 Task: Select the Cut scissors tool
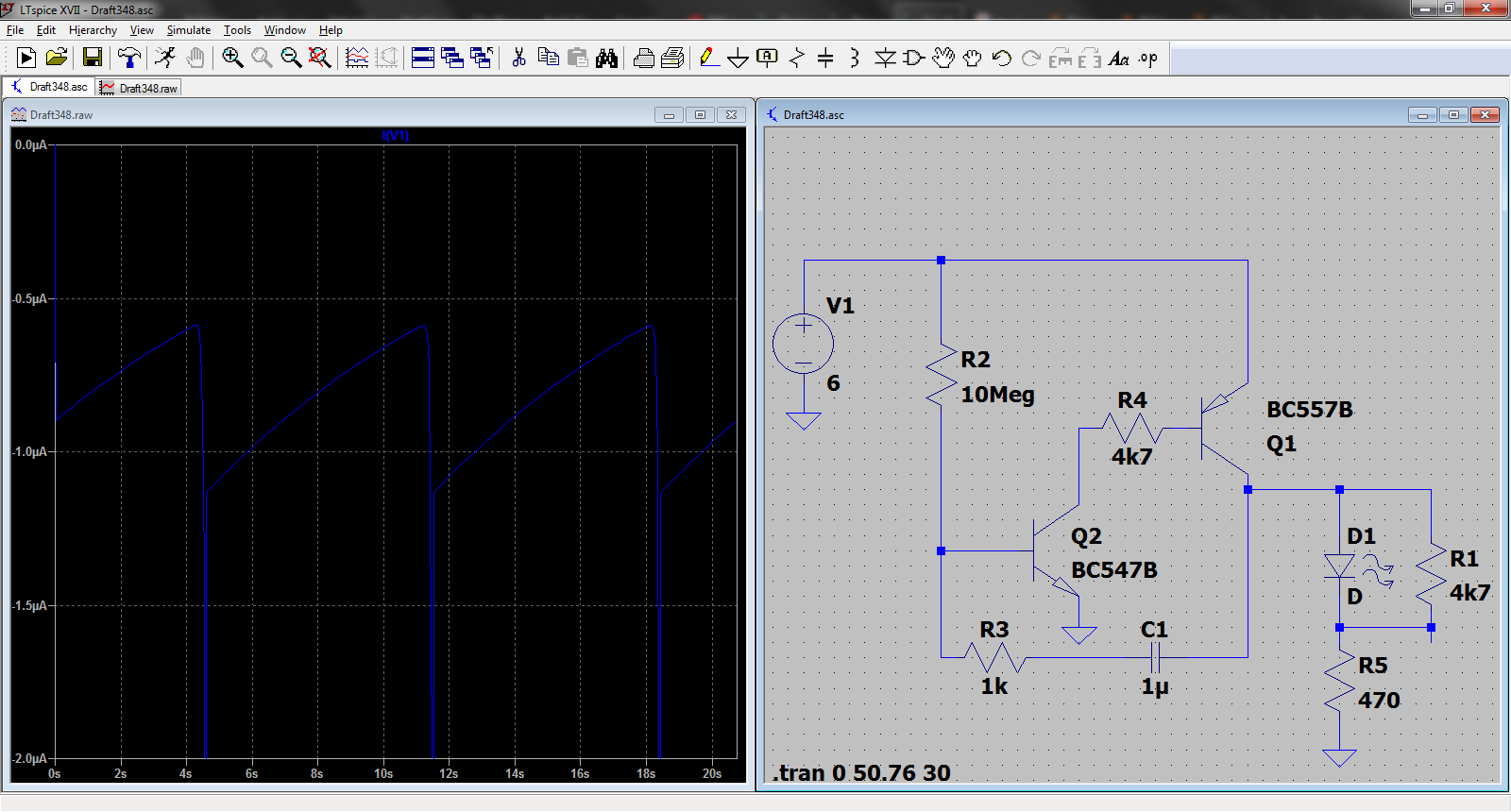pyautogui.click(x=518, y=59)
